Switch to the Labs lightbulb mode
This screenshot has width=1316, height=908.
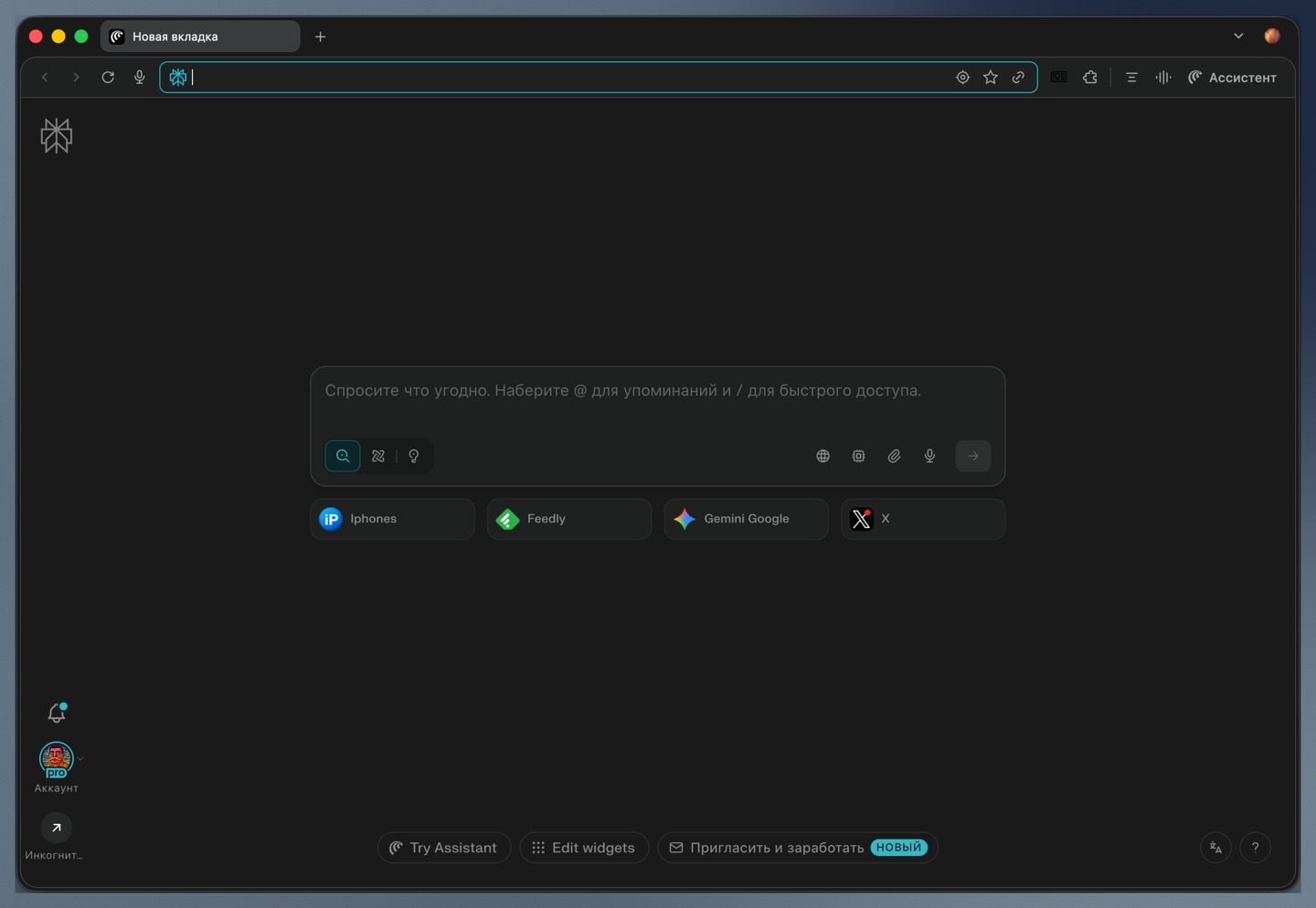(x=414, y=456)
